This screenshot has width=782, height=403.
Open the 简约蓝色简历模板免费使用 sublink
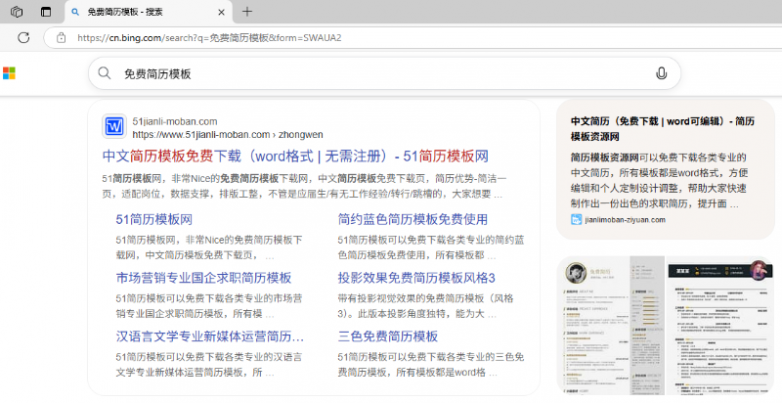coord(412,219)
